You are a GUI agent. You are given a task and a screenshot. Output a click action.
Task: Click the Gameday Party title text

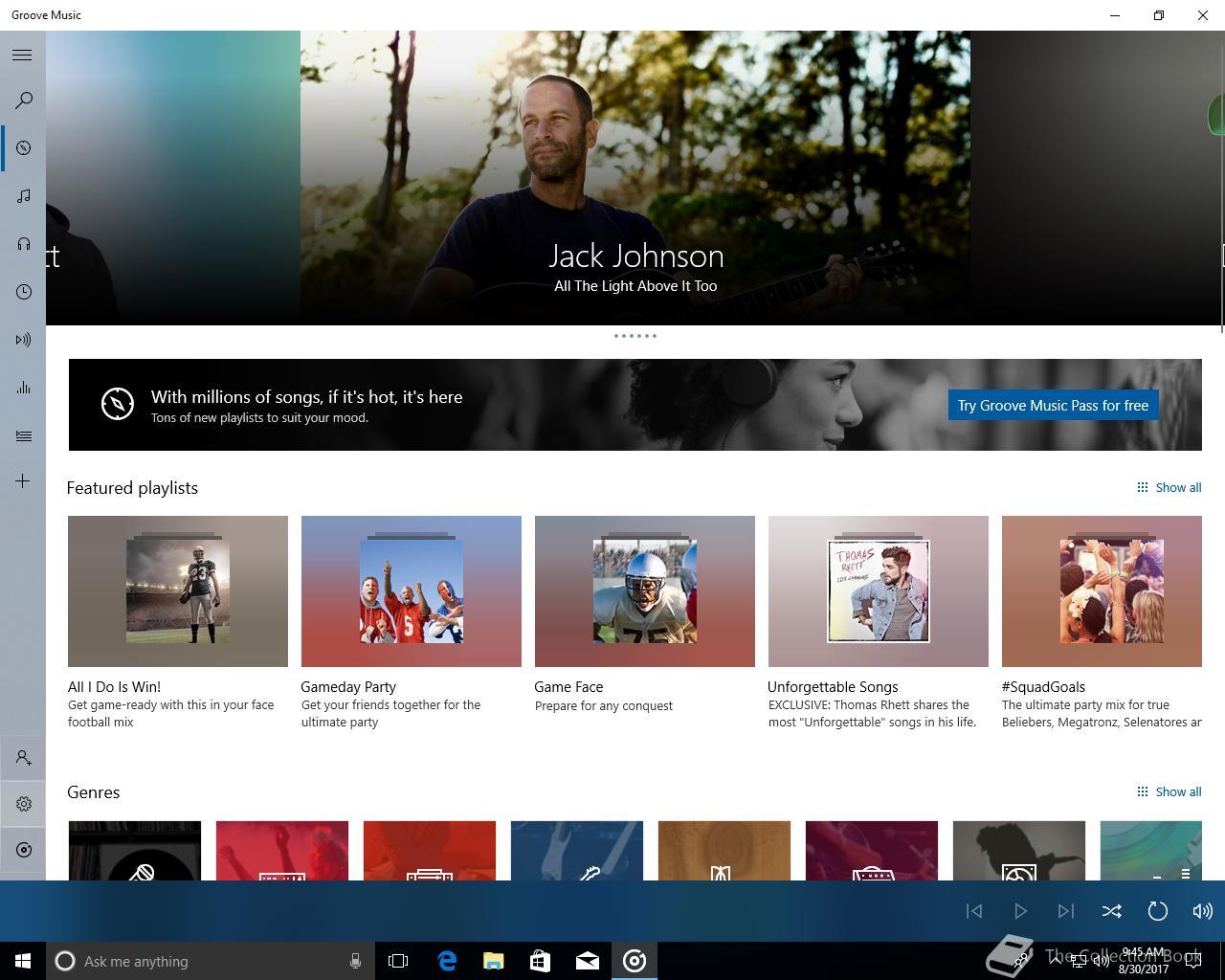point(348,686)
